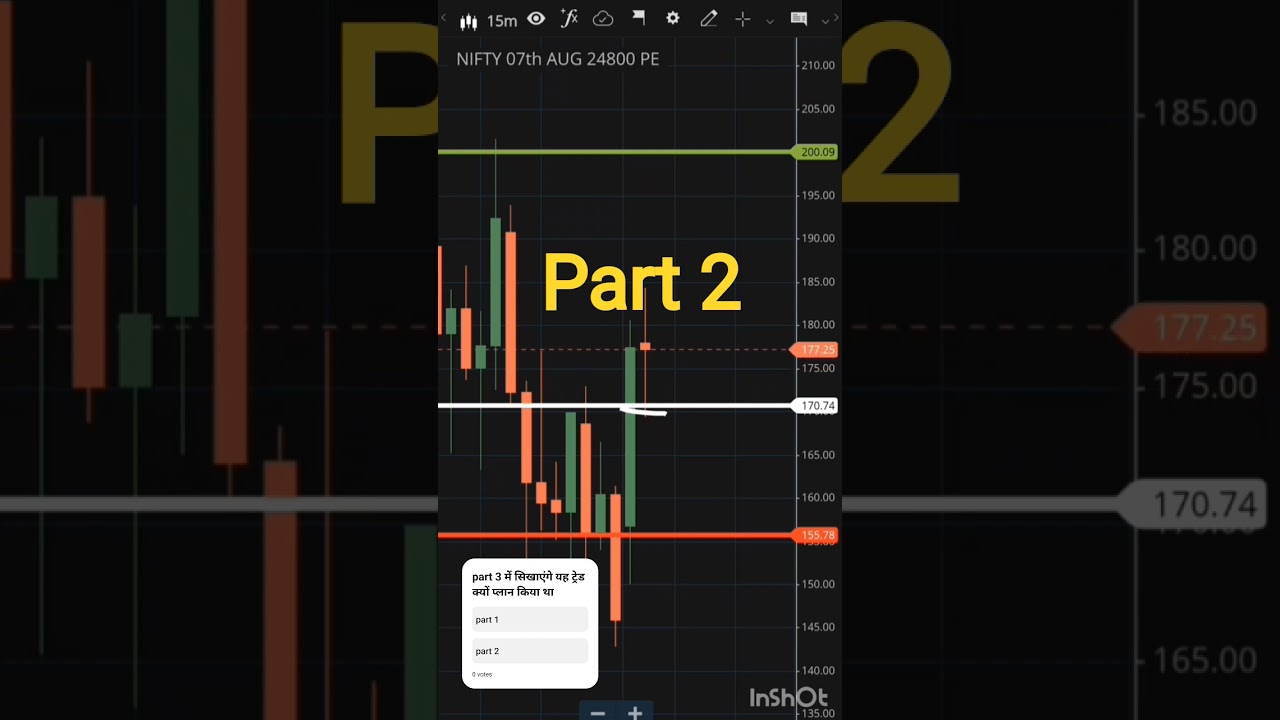The height and width of the screenshot is (720, 1280).
Task: Change the 15m timeframe interval
Action: (502, 21)
